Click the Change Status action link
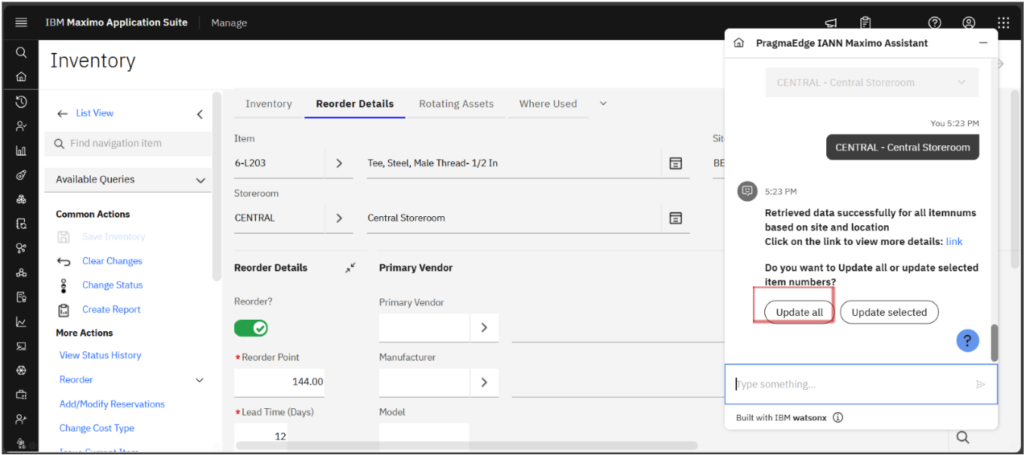The width and height of the screenshot is (1024, 455). pos(112,285)
